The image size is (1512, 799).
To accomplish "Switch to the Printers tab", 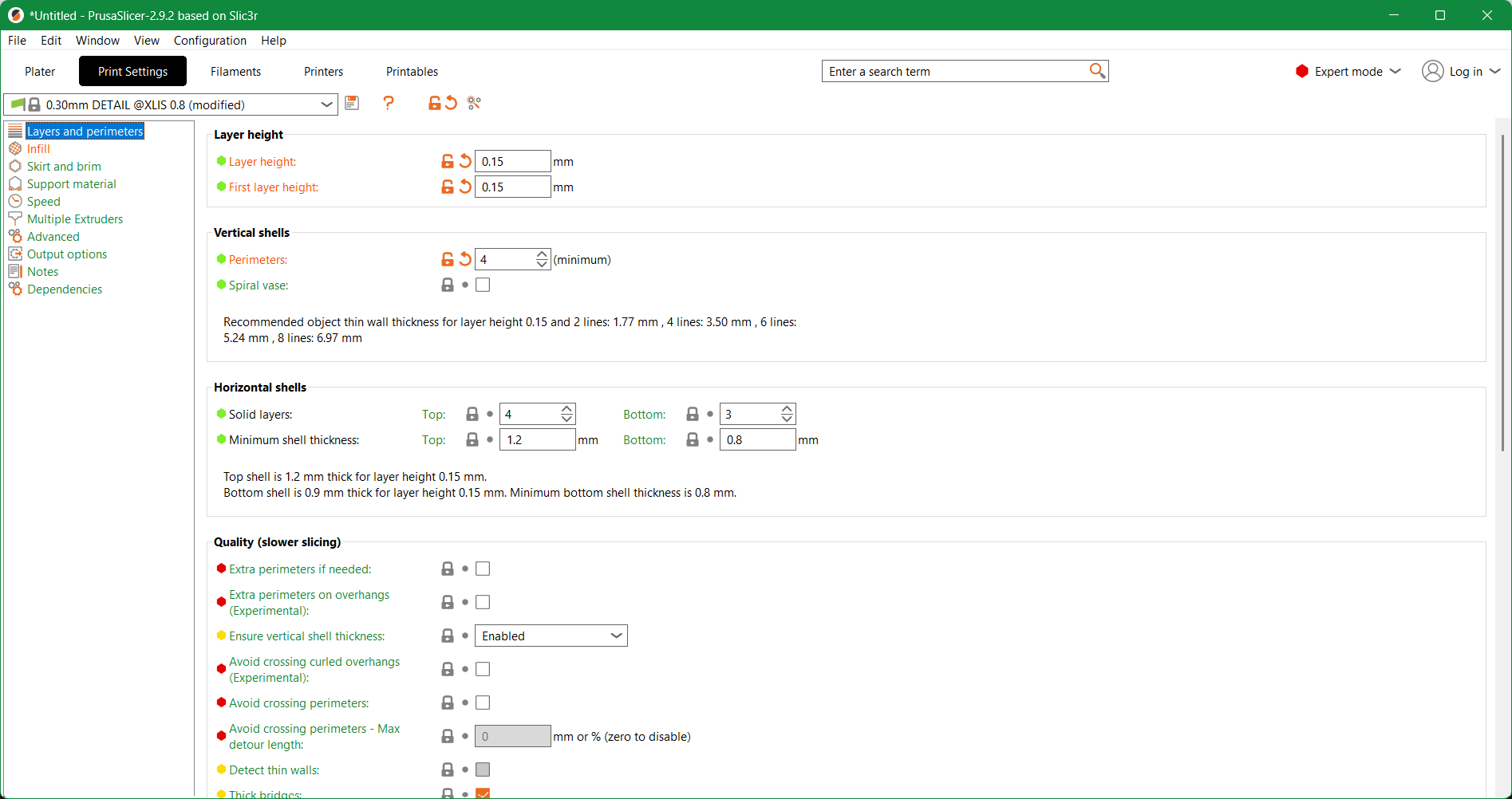I will tap(323, 71).
